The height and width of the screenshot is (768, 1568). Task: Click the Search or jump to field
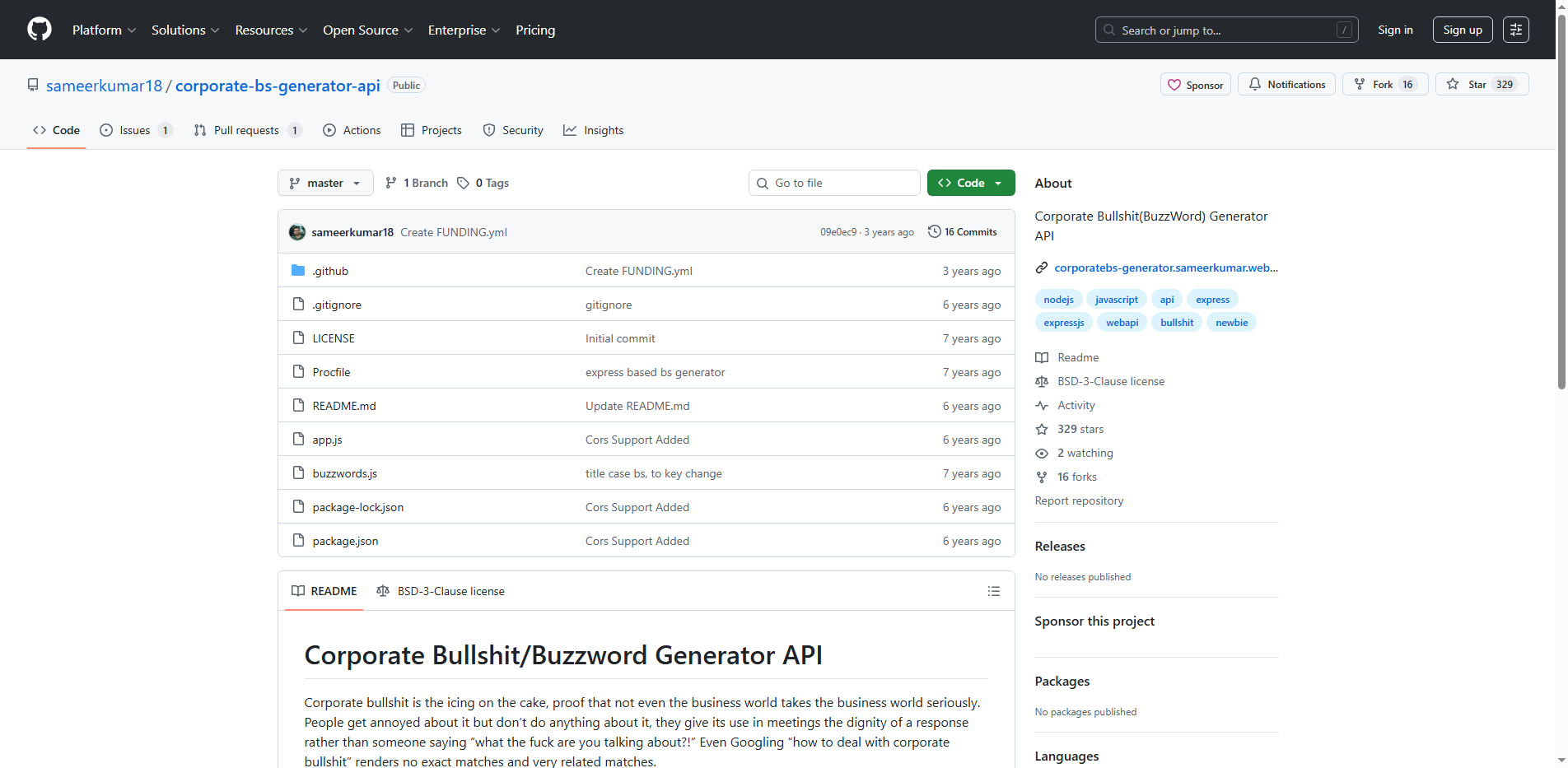coord(1226,30)
